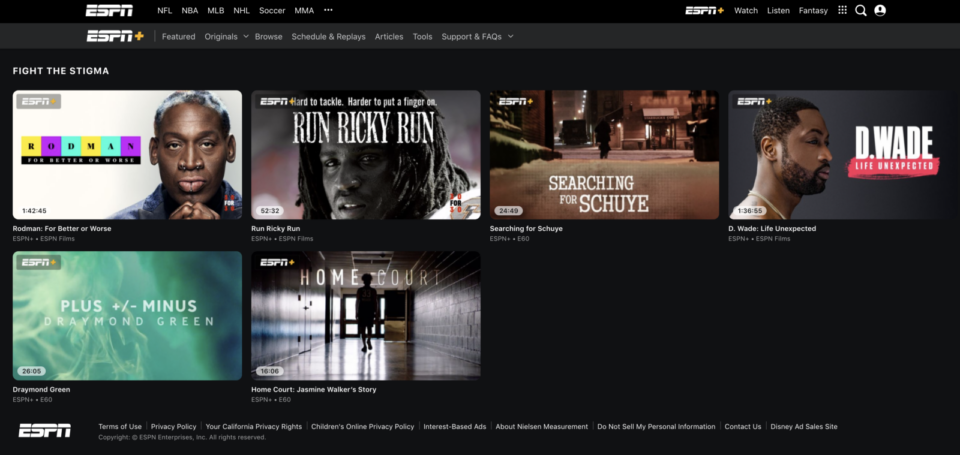960x455 pixels.
Task: Play the Searching for Schuye thumbnail
Action: [x=604, y=155]
